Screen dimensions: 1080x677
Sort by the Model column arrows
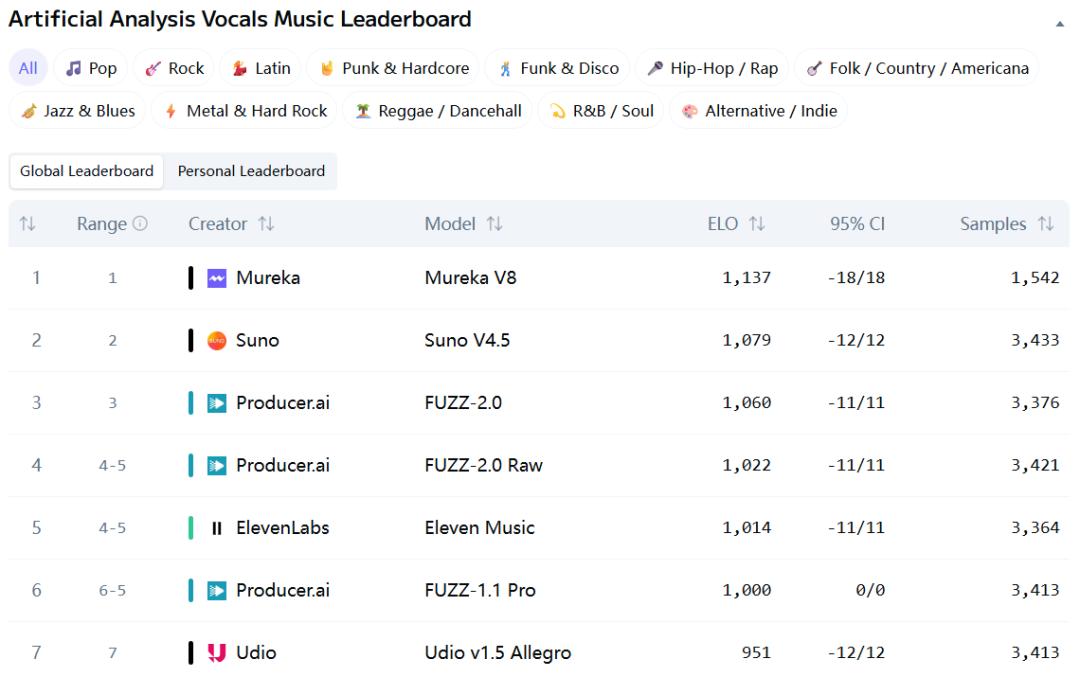tap(494, 224)
